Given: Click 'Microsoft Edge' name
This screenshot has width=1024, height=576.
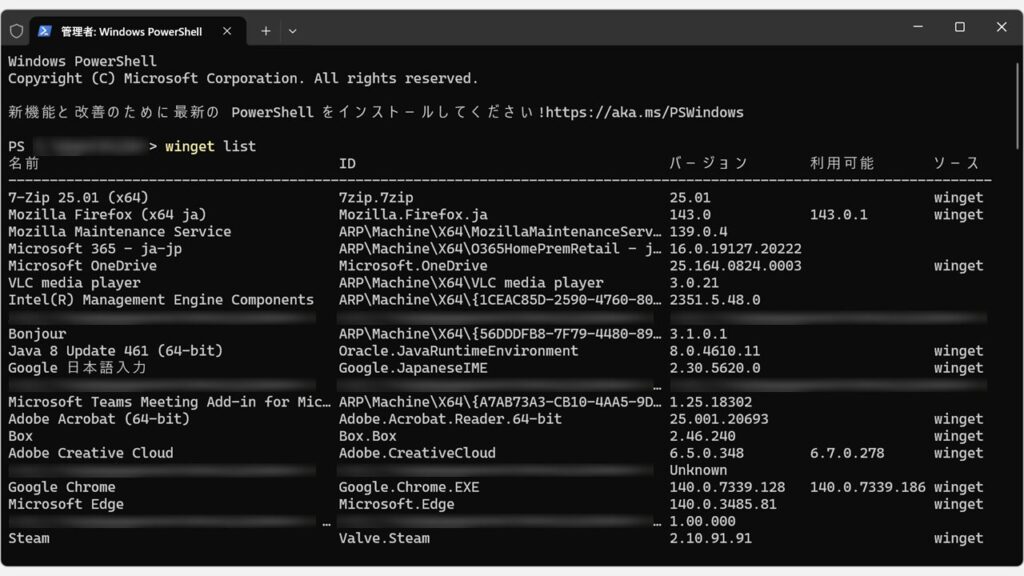Looking at the screenshot, I should point(65,504).
